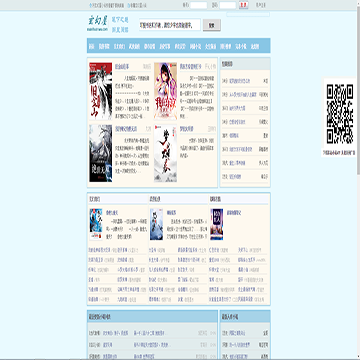Open the purple-haired anime girl book cover
Screen dimensions: 360x360
pyautogui.click(x=165, y=91)
